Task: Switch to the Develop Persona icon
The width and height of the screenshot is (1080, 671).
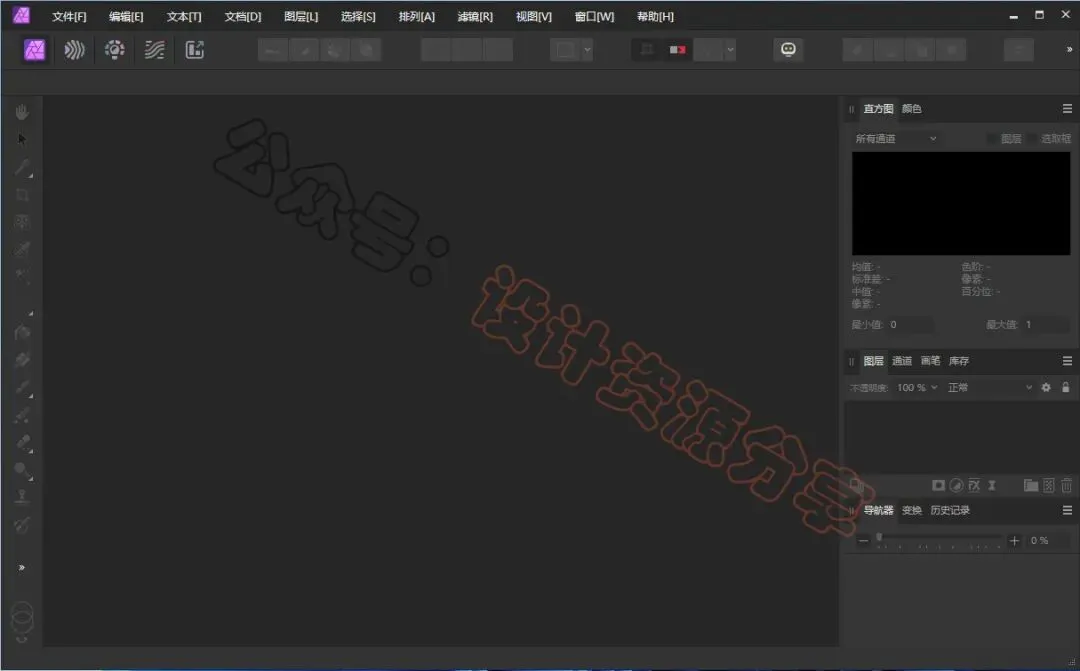Action: [x=114, y=50]
